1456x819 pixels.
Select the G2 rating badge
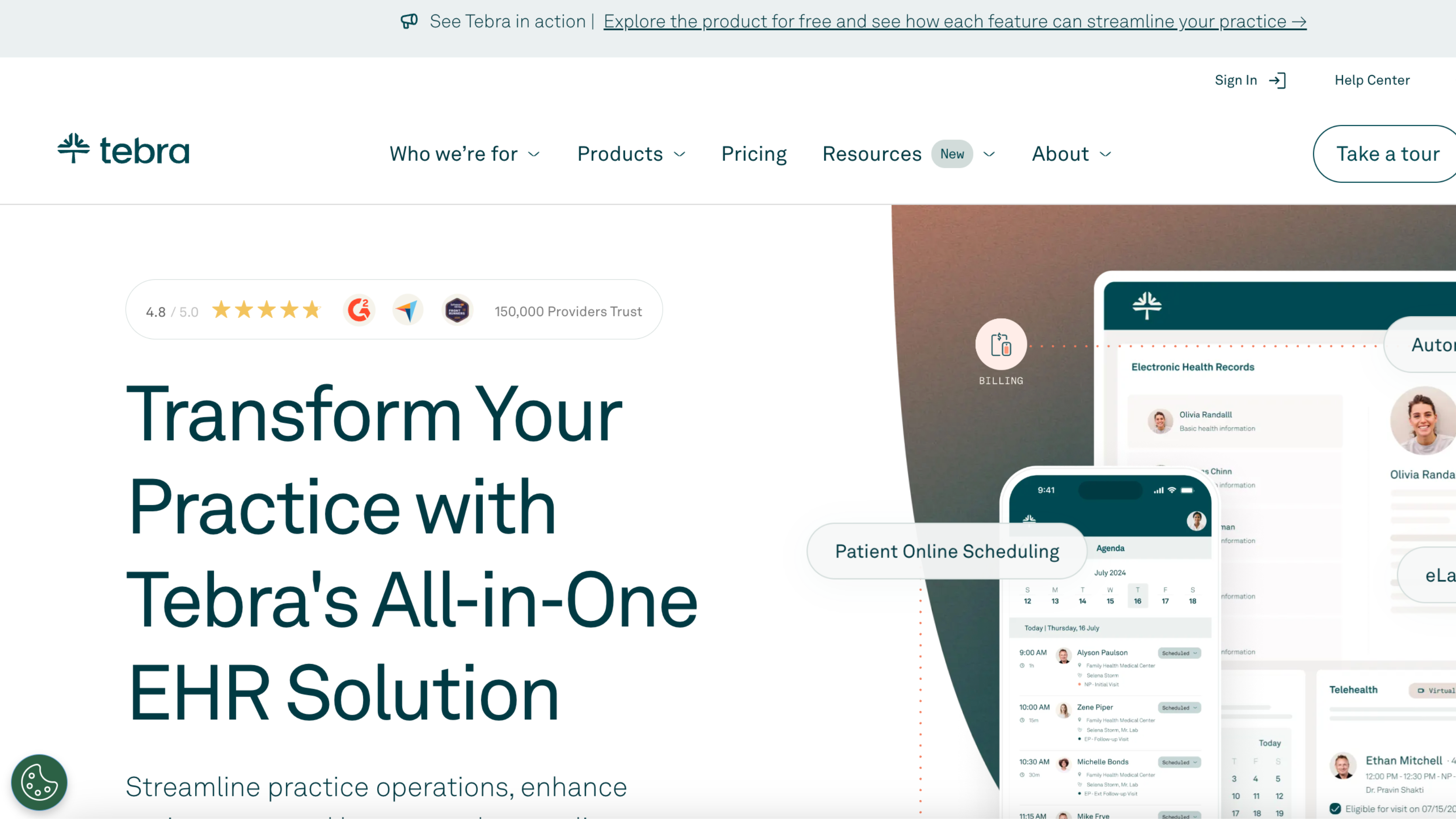click(x=358, y=310)
